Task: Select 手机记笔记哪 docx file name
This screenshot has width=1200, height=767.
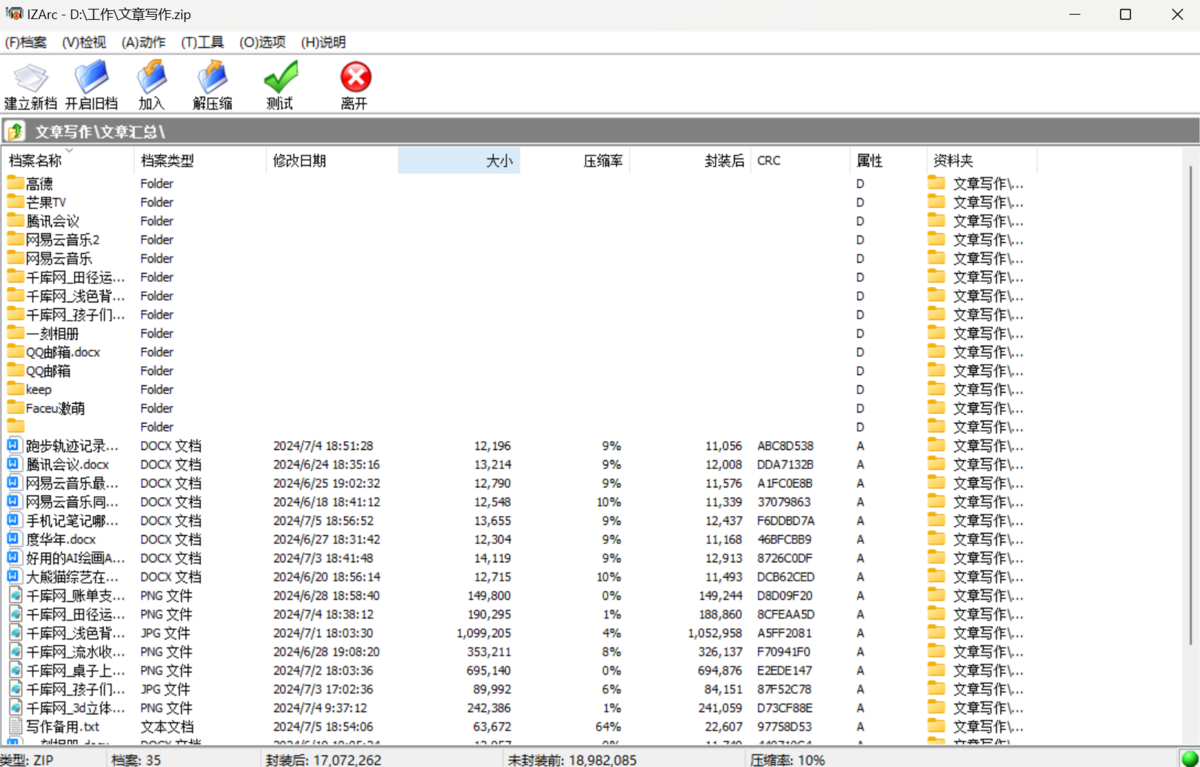Action: 72,521
